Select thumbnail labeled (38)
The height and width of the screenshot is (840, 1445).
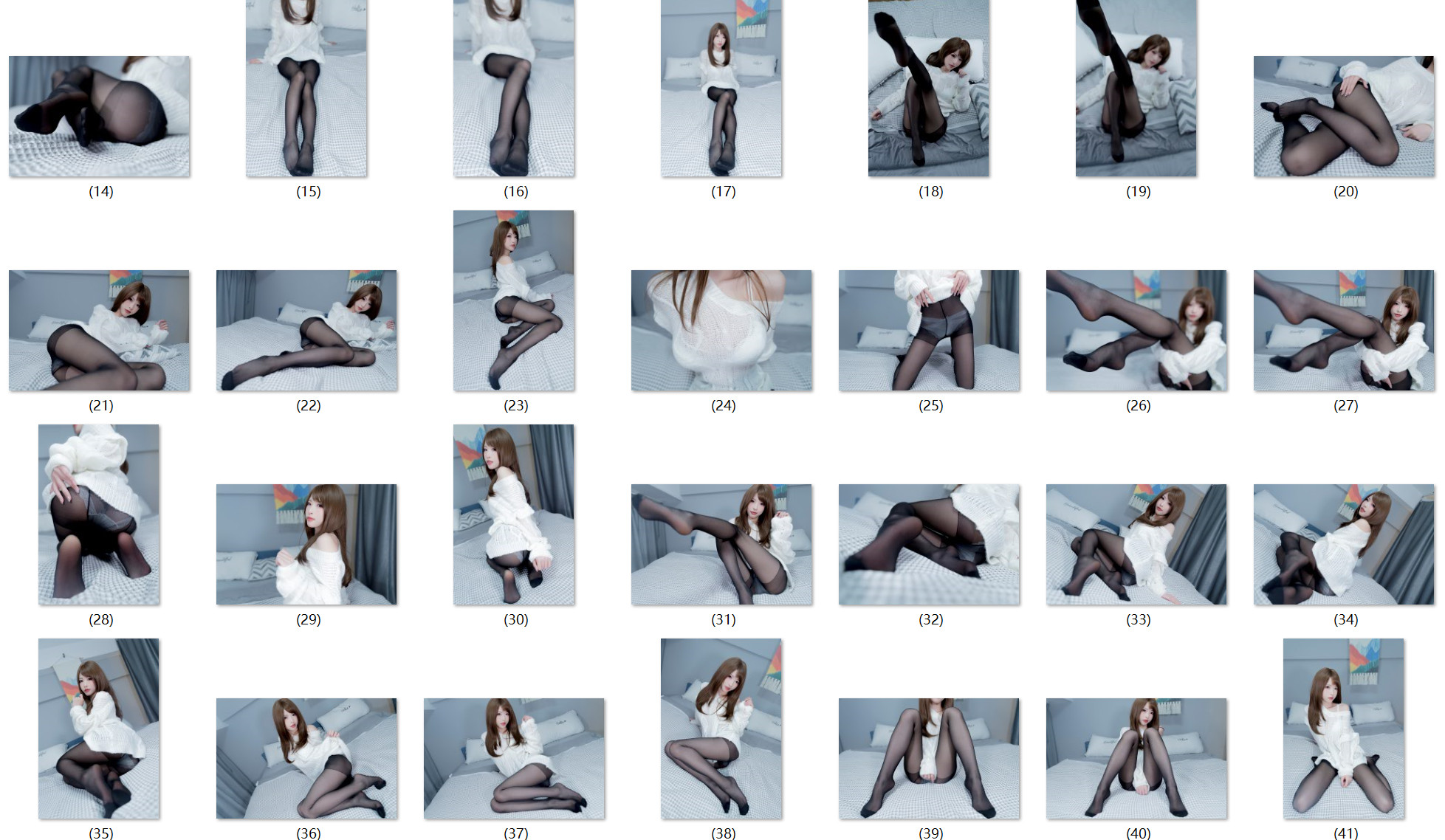[721, 729]
